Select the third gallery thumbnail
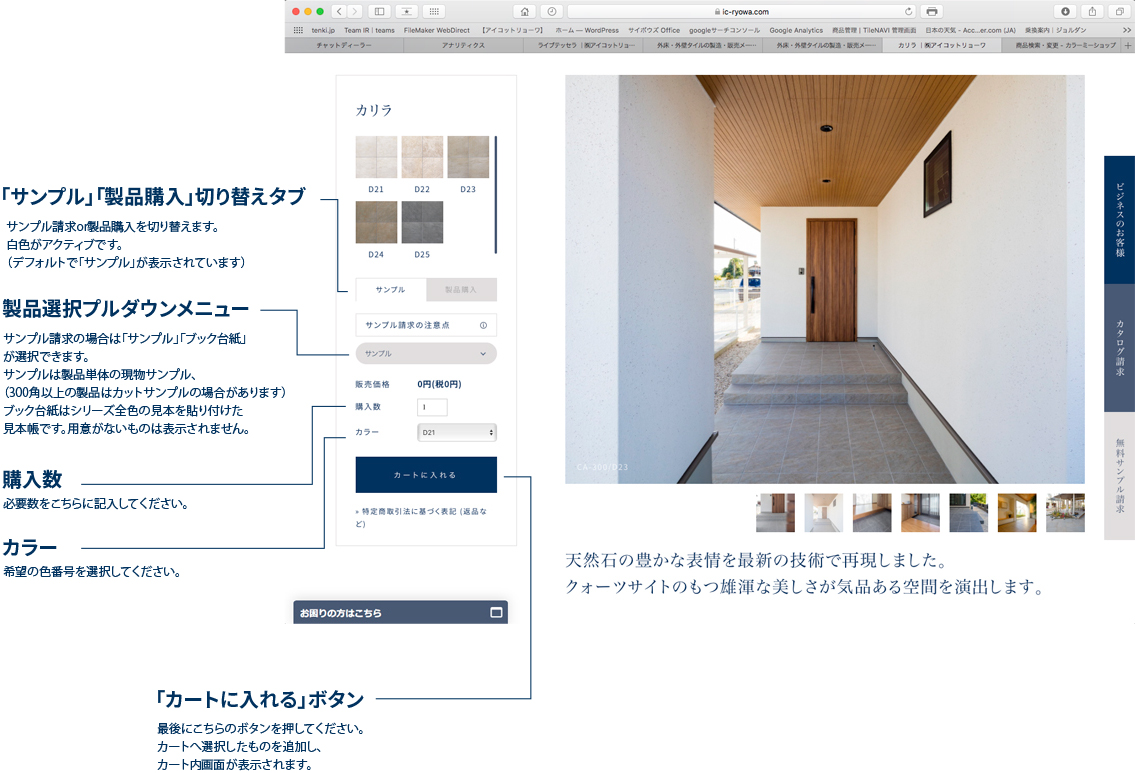This screenshot has height=773, width=1135. tap(872, 512)
